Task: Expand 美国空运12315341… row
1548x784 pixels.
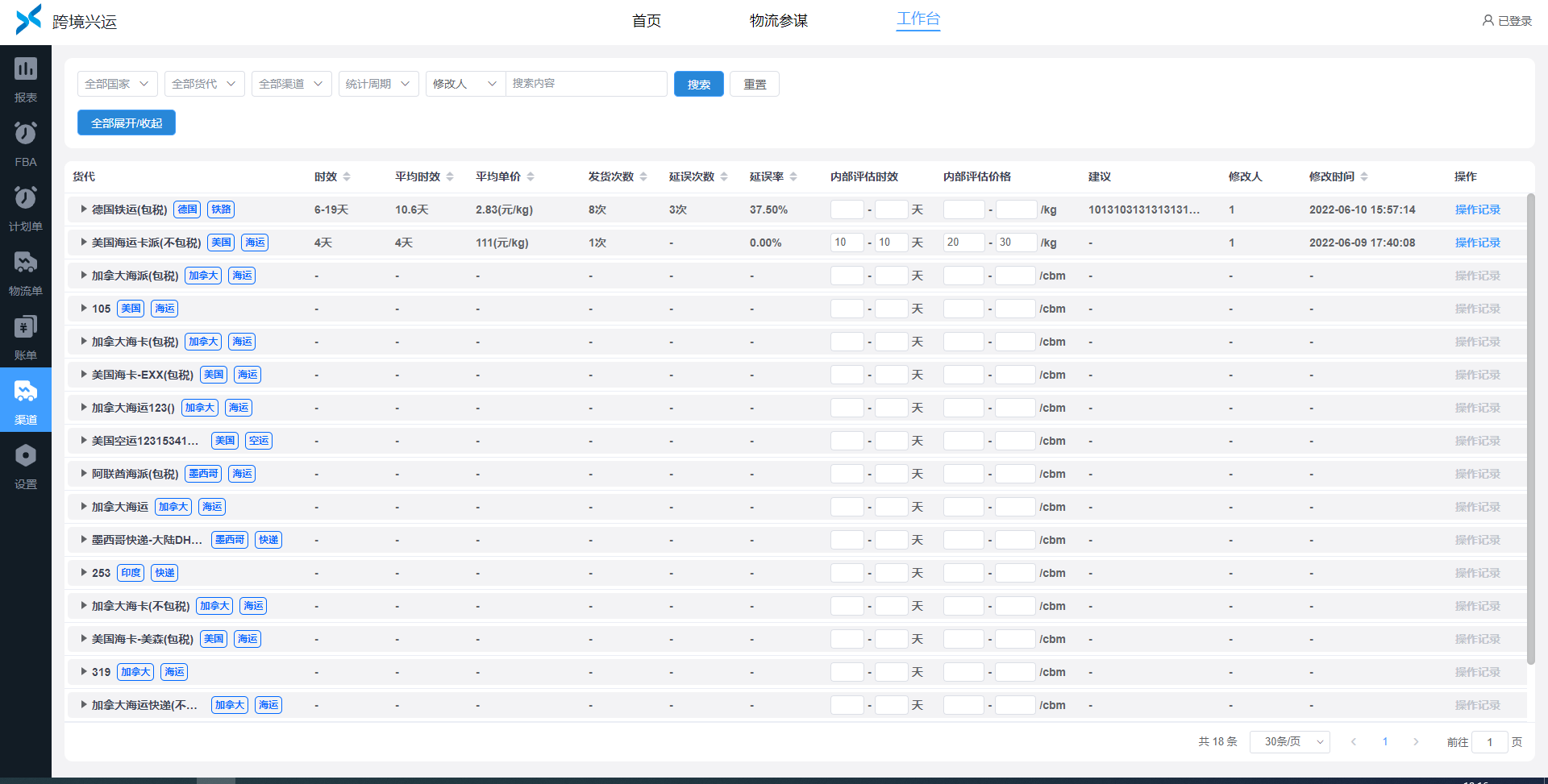Action: click(84, 441)
